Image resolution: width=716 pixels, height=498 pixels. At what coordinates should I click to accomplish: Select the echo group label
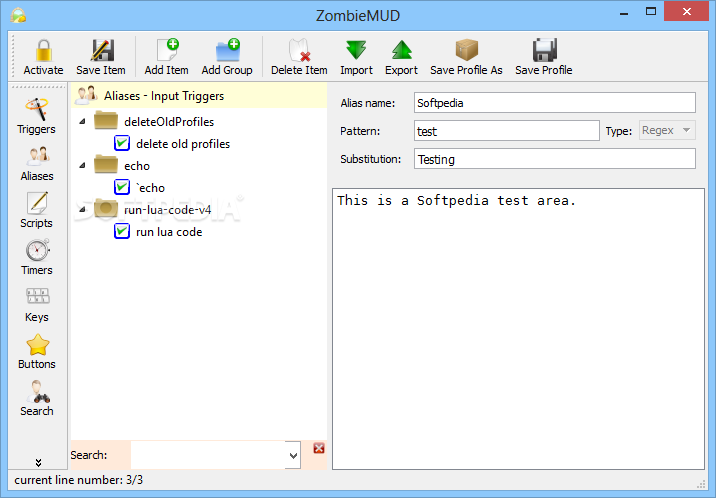(x=137, y=166)
